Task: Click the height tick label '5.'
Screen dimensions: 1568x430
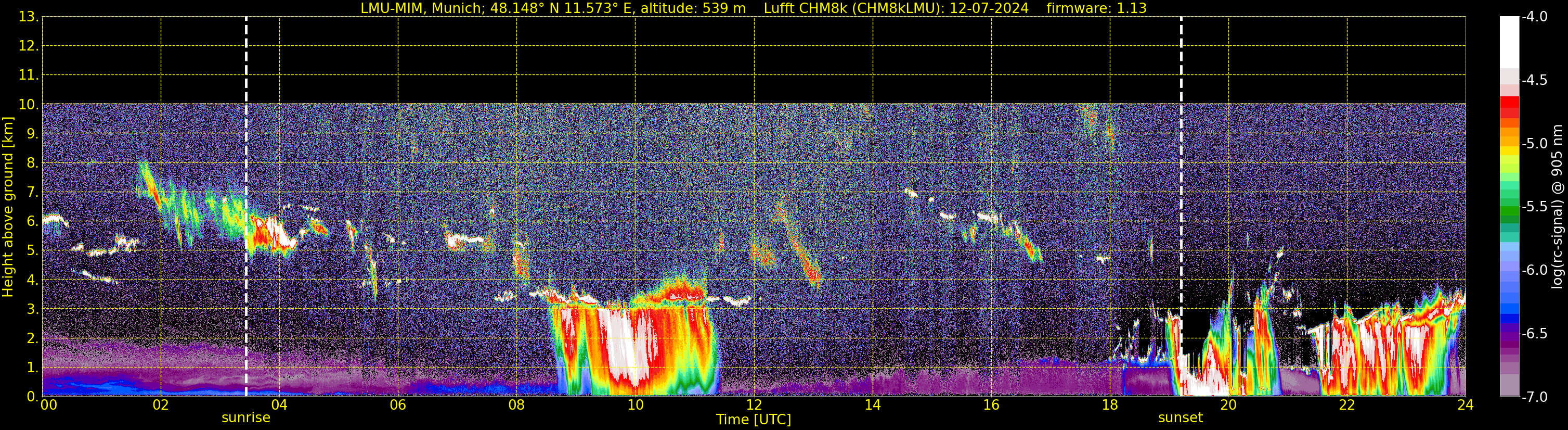Action: point(32,251)
